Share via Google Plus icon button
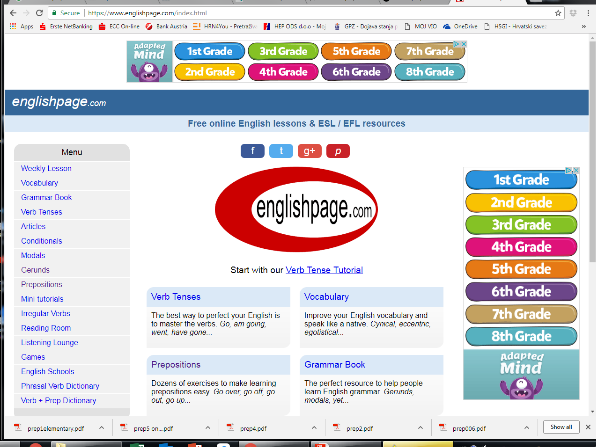The height and width of the screenshot is (447, 596). [309, 151]
